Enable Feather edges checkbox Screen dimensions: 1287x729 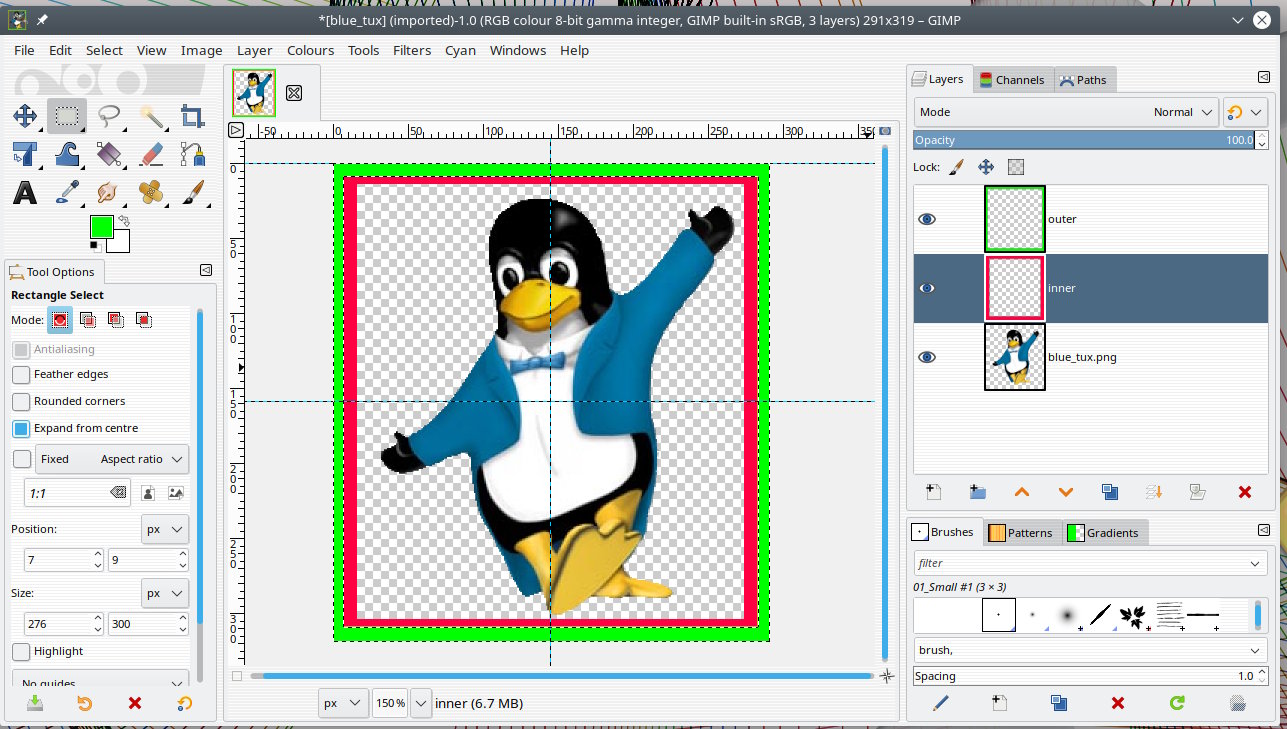(21, 374)
